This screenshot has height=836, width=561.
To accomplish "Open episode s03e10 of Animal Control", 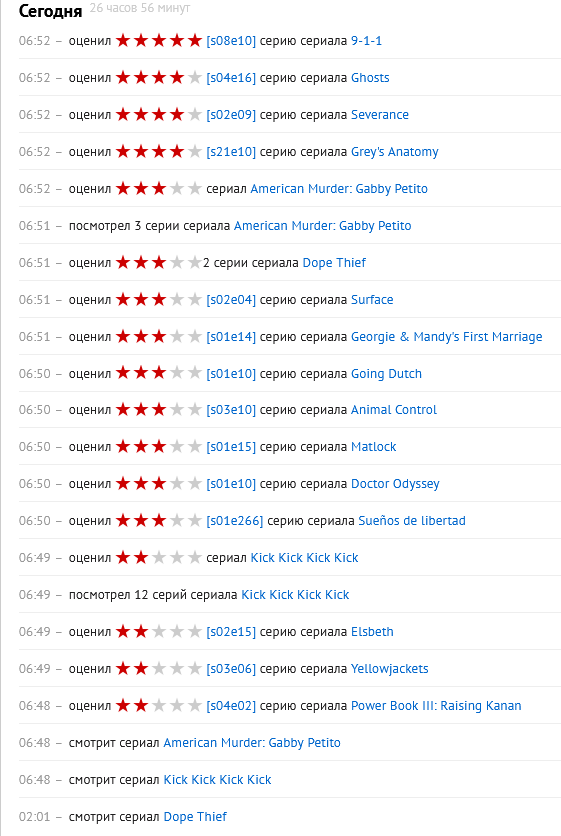I will (x=231, y=410).
